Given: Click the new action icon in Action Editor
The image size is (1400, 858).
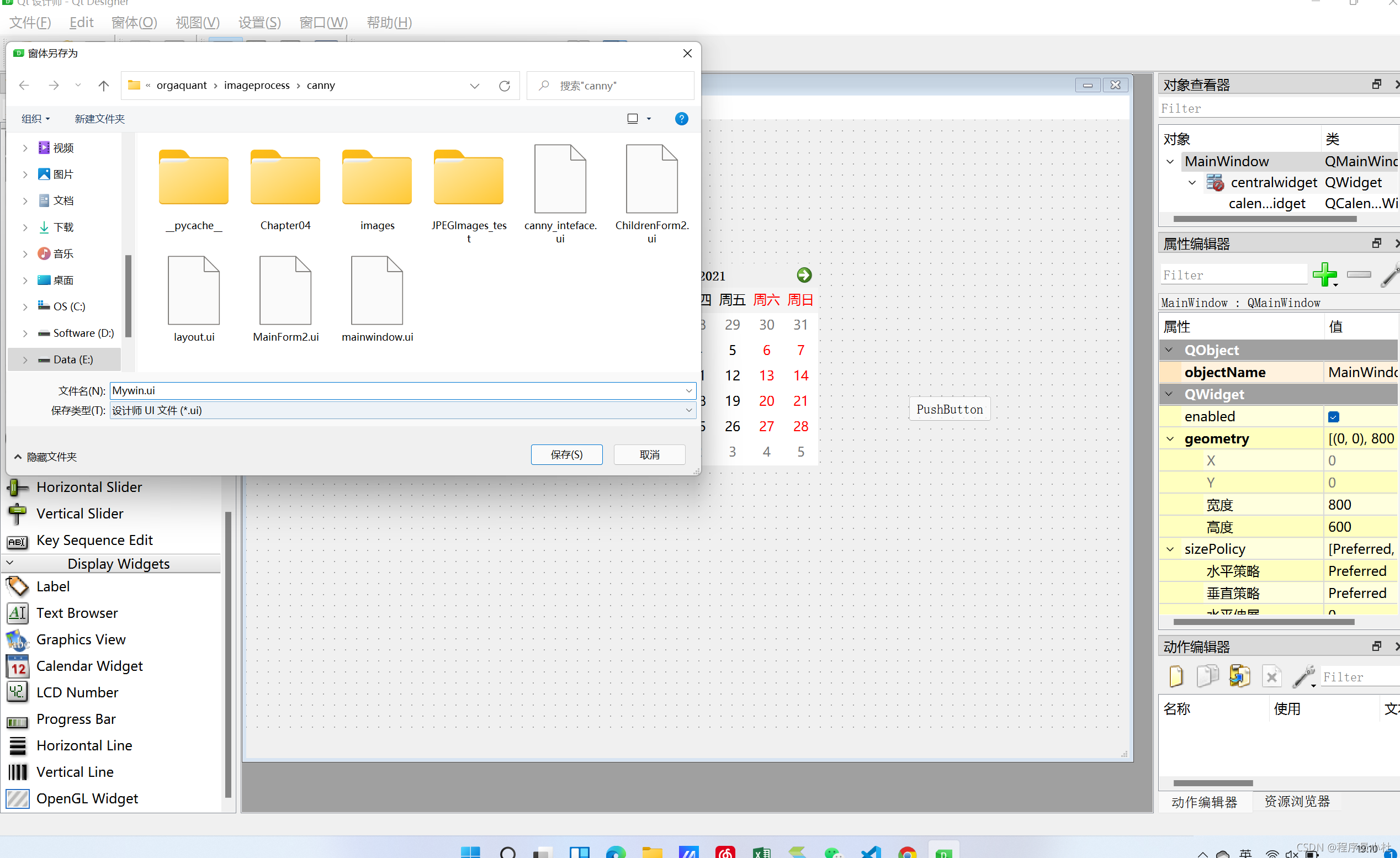Looking at the screenshot, I should tap(1175, 676).
